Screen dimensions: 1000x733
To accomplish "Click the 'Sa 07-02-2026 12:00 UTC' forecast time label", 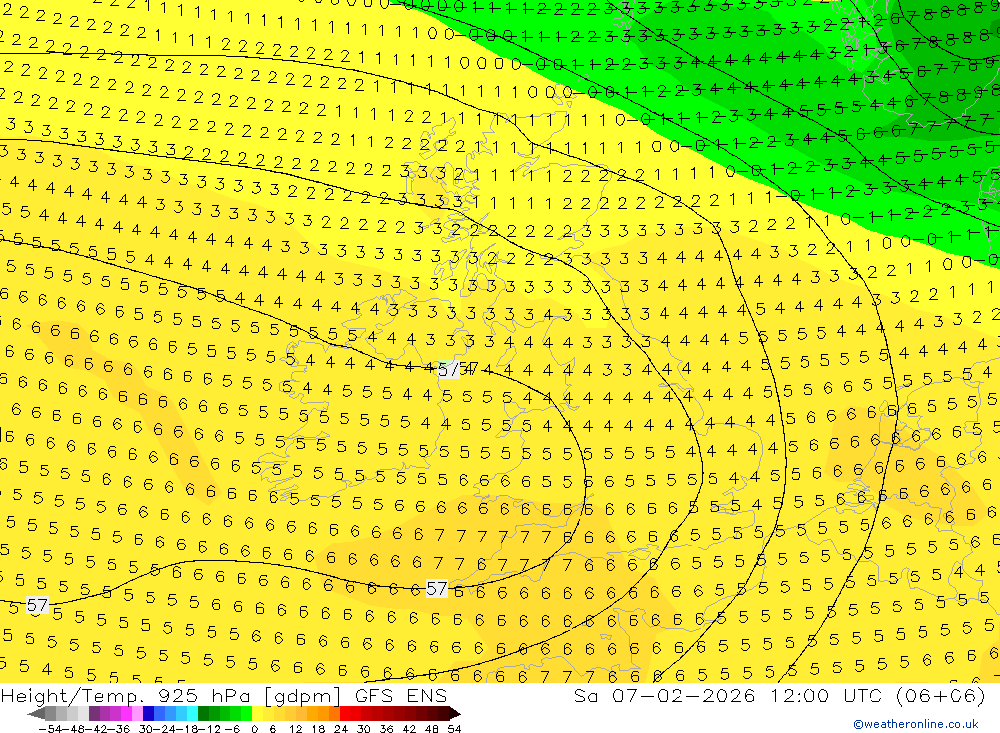I will point(728,695).
